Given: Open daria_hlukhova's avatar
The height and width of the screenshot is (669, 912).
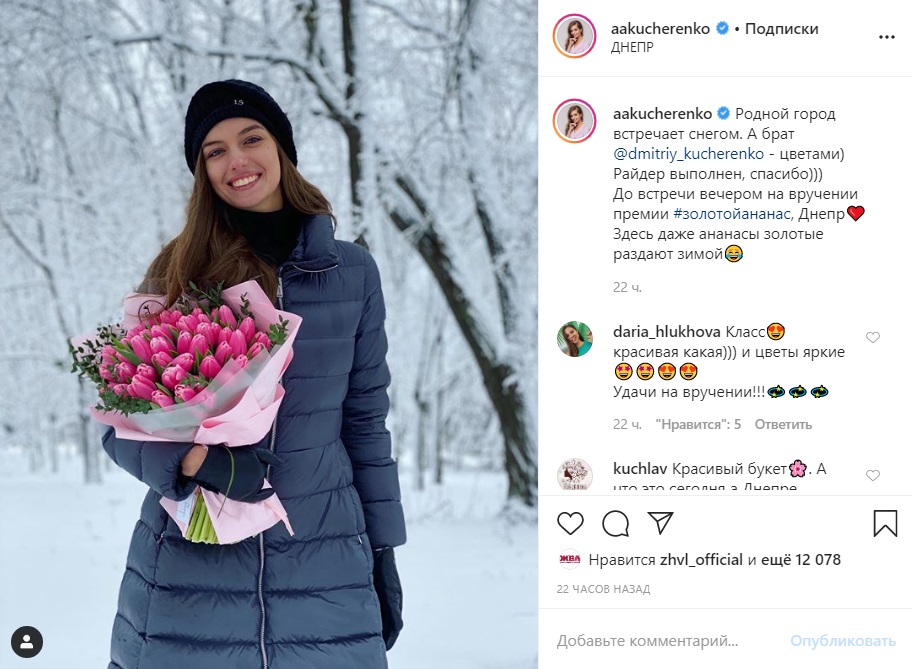Looking at the screenshot, I should tap(575, 339).
